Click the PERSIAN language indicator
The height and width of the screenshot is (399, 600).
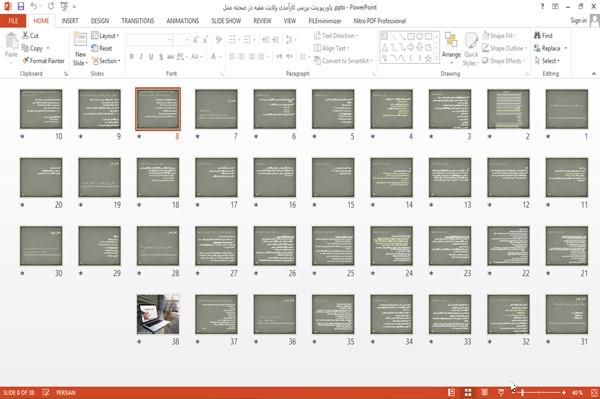[66, 392]
